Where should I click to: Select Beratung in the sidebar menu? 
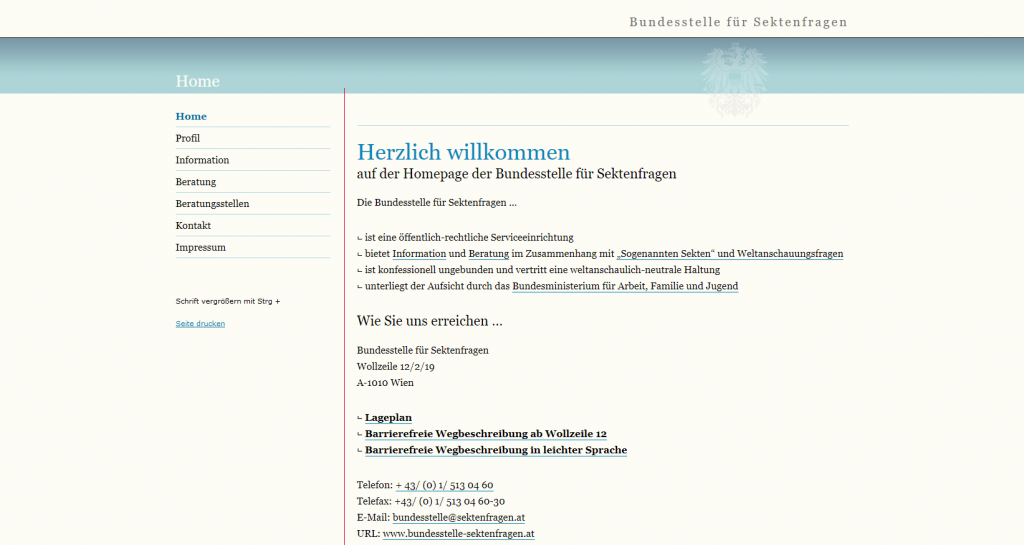[195, 182]
